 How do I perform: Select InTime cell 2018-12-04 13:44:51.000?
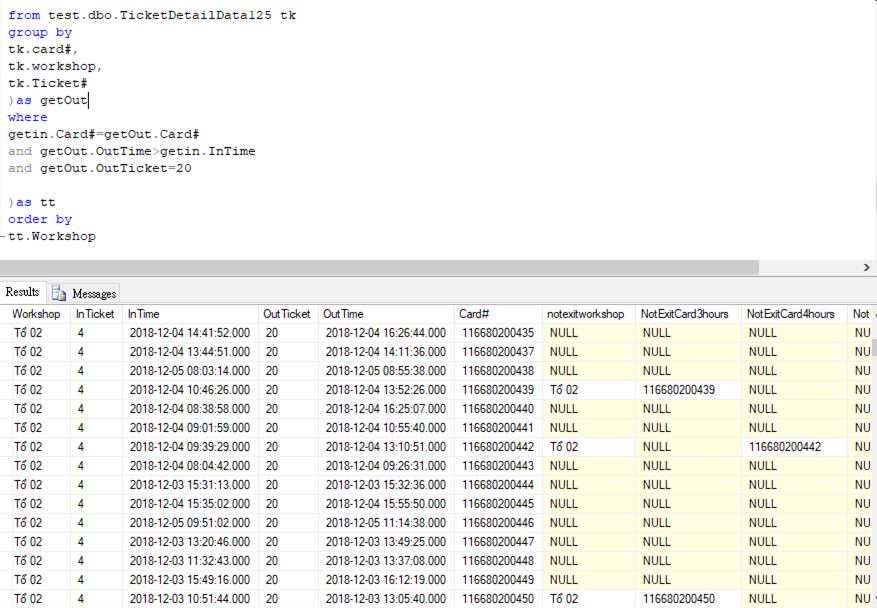click(190, 352)
